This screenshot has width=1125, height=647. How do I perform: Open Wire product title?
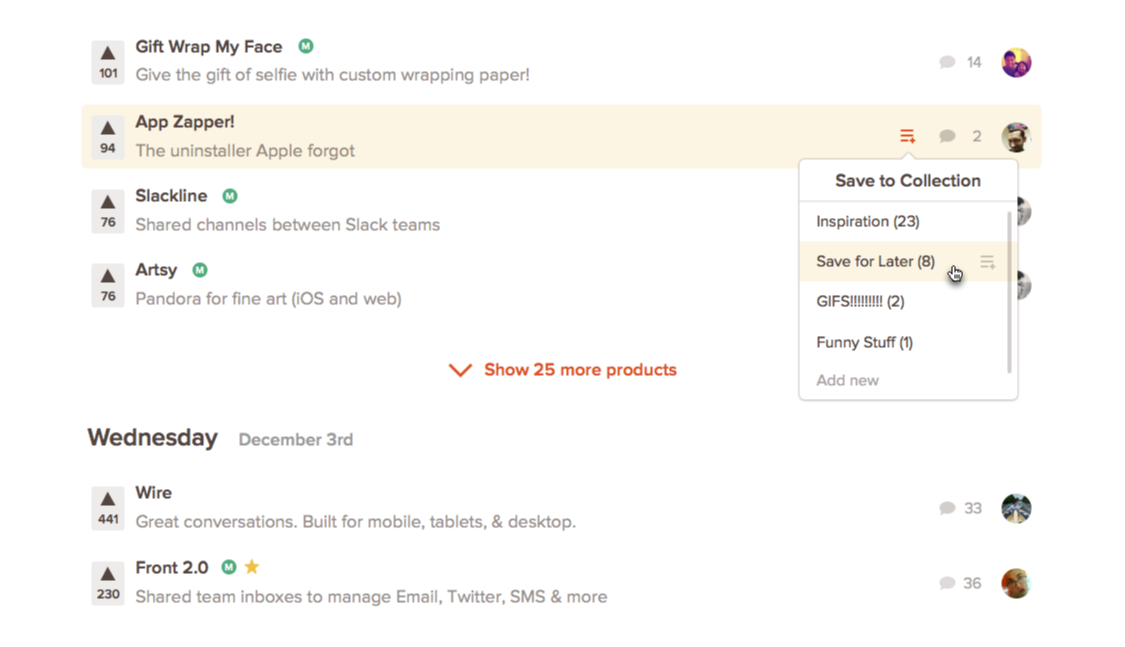[x=154, y=493]
